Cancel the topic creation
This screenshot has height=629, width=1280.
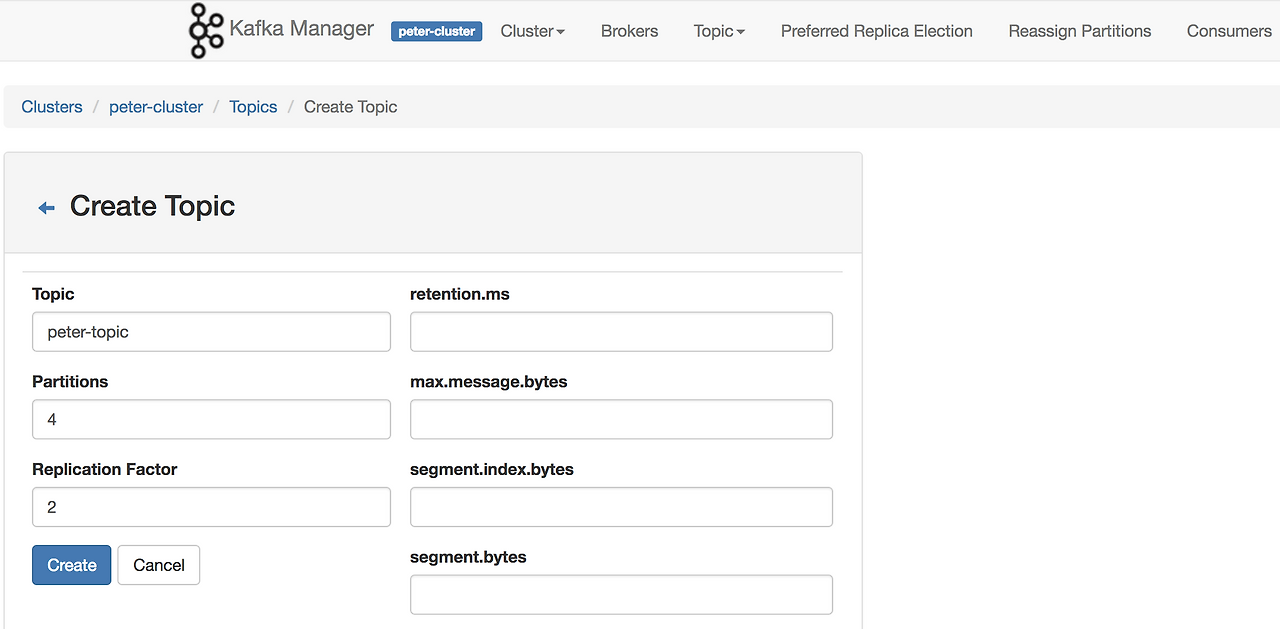tap(159, 565)
